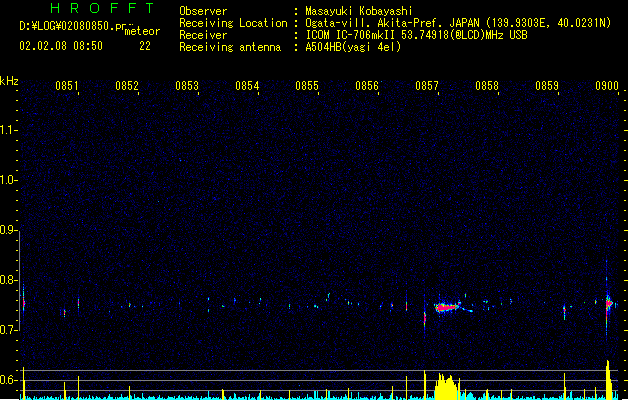Click the gray frequency range bar on left axis
The height and width of the screenshot is (400, 629).
(20, 280)
